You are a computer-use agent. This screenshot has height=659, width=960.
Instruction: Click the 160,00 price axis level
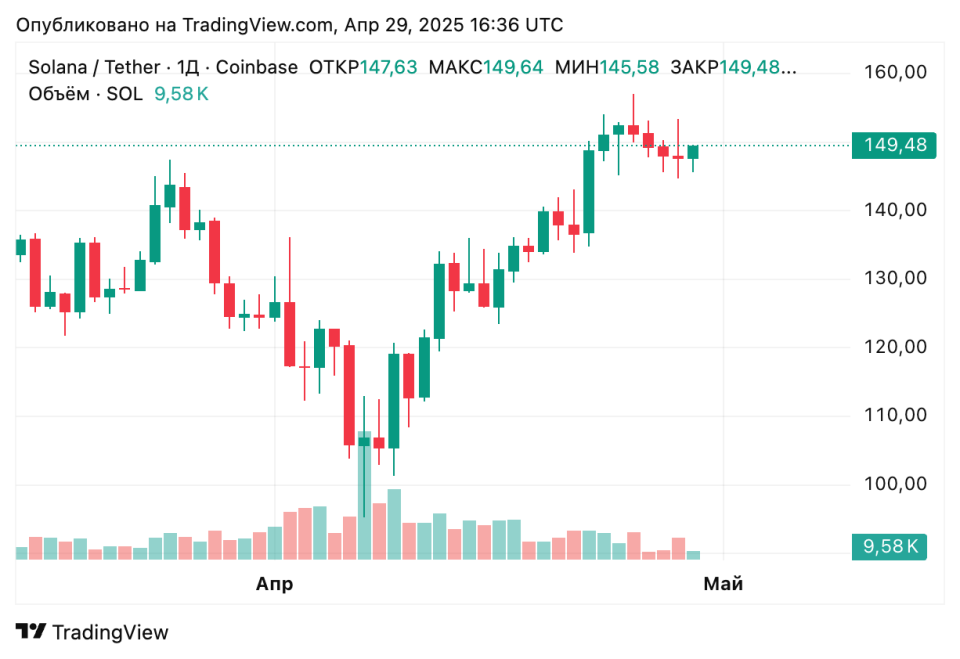(x=895, y=72)
